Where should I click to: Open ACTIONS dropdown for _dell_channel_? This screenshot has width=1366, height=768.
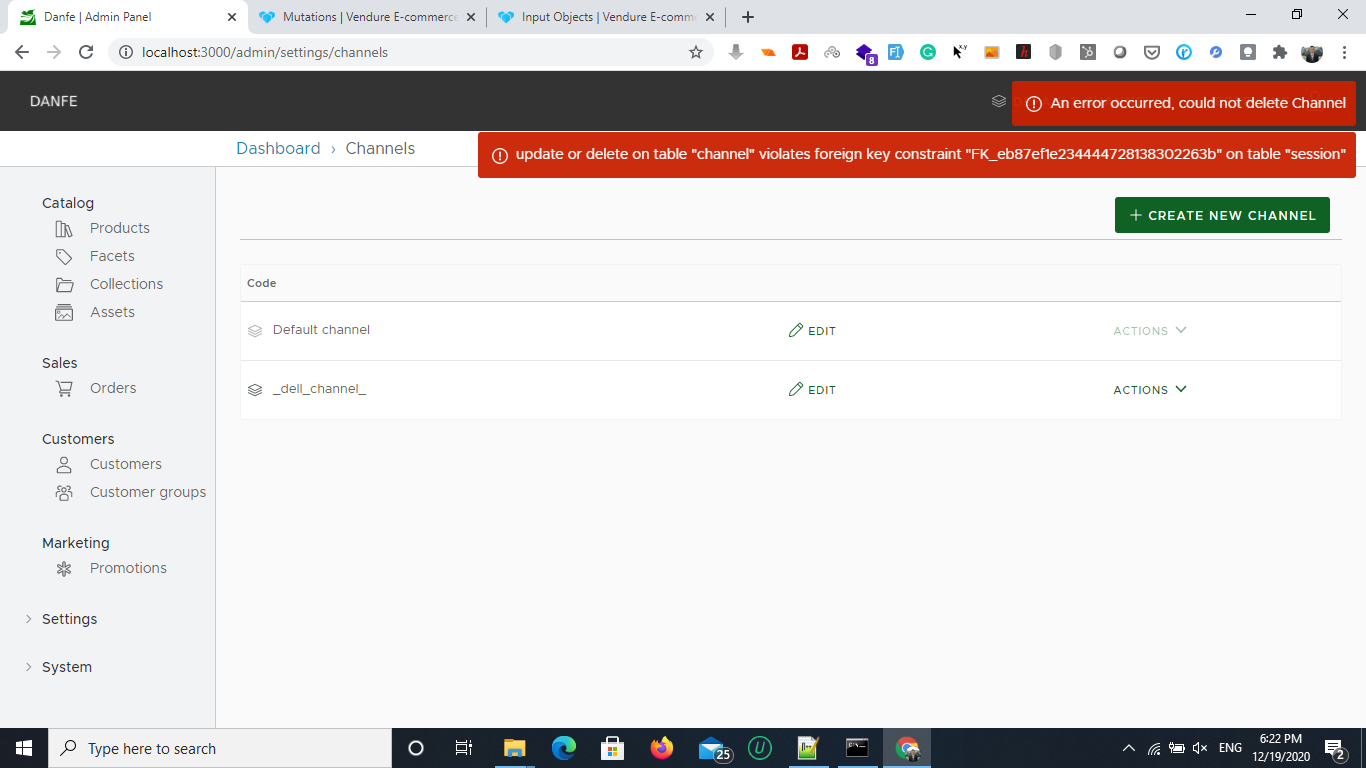pos(1149,389)
